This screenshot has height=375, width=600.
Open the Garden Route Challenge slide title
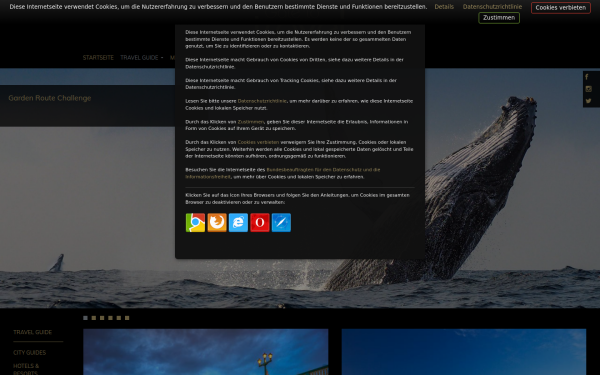click(x=50, y=98)
